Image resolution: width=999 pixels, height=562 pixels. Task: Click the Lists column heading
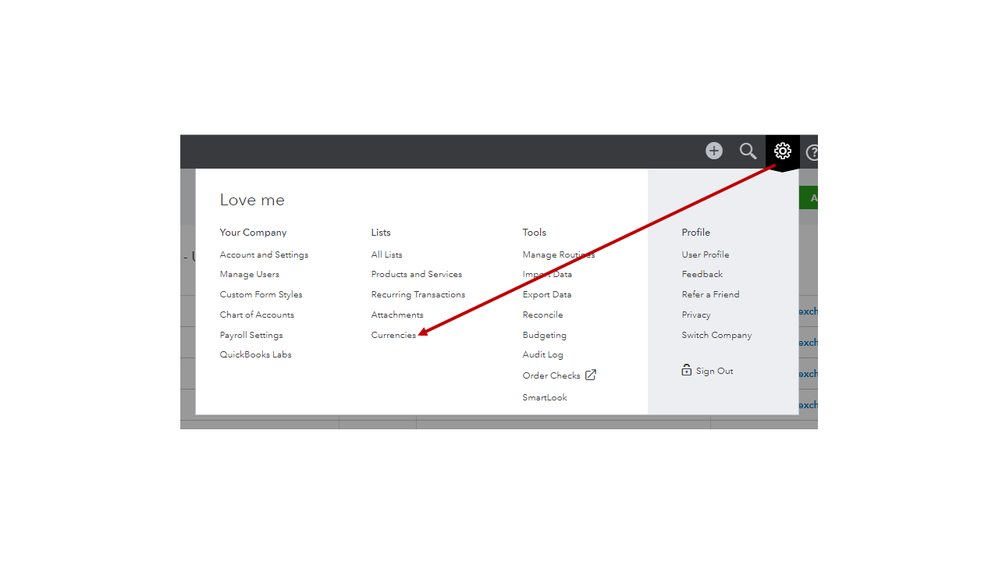click(x=381, y=233)
